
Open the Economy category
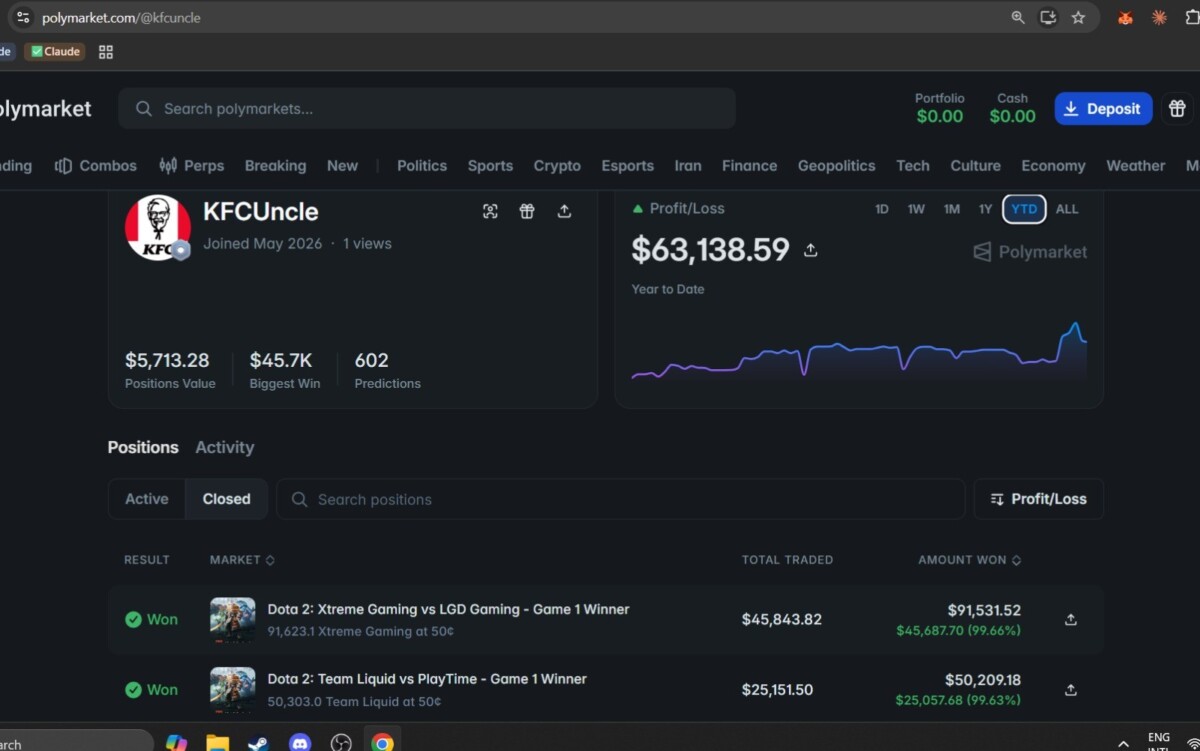pos(1053,166)
